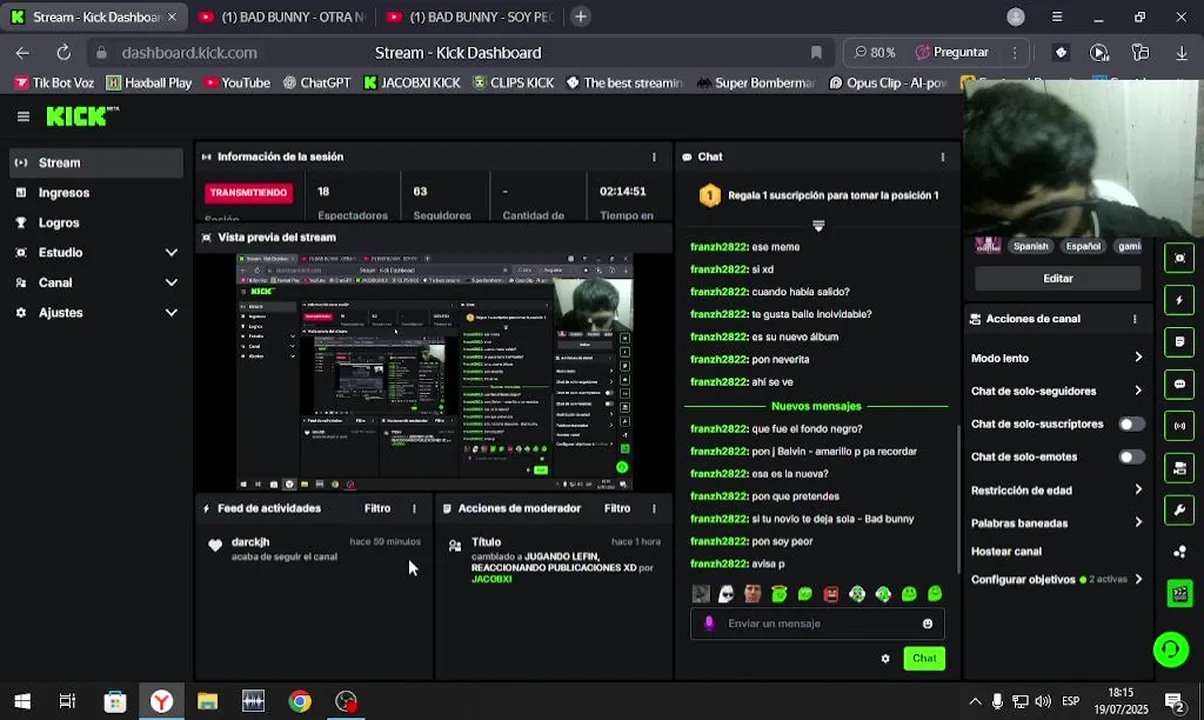Click the JACOBXI username in moderator actions
This screenshot has width=1204, height=720.
click(x=491, y=579)
